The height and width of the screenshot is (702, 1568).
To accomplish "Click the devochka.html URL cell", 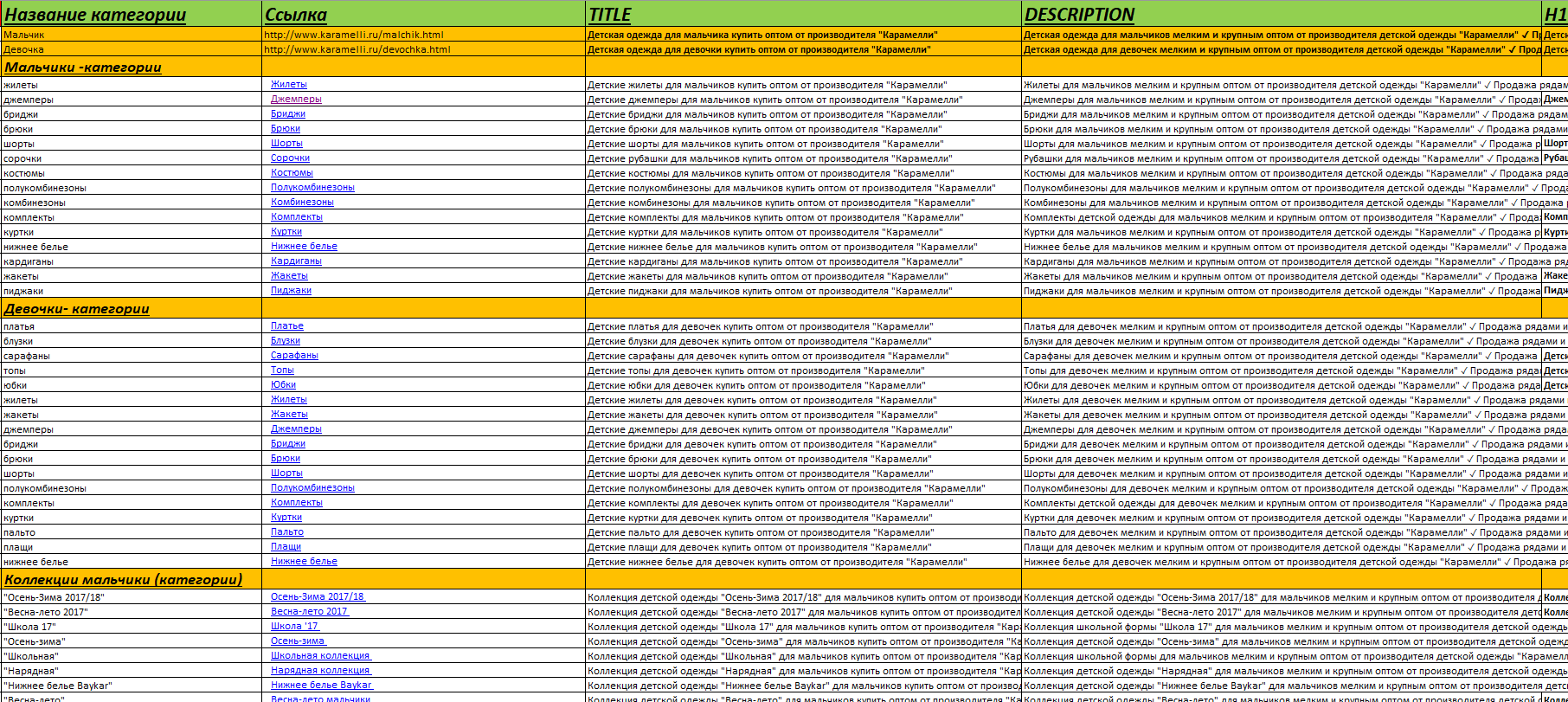I will coord(423,49).
